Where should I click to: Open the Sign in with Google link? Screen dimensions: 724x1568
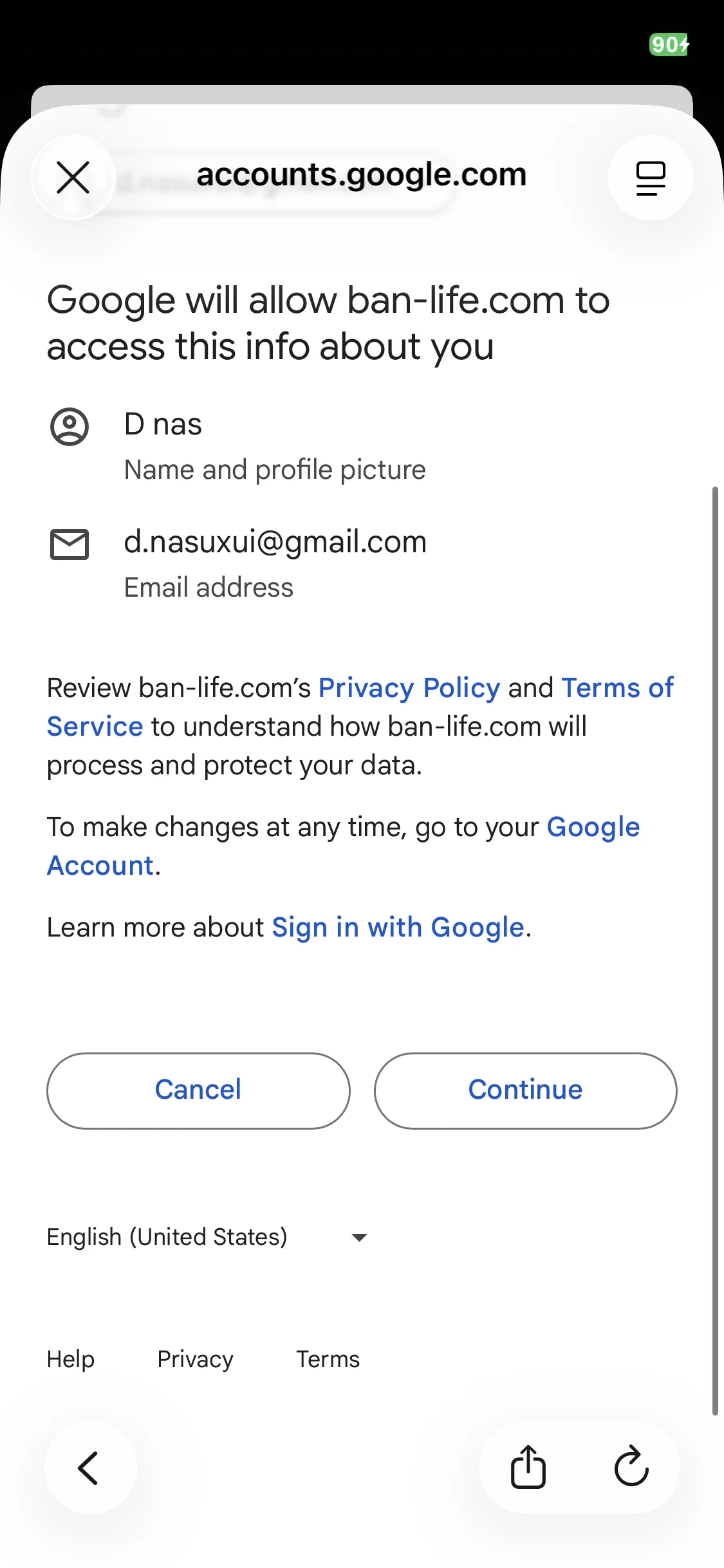(398, 928)
